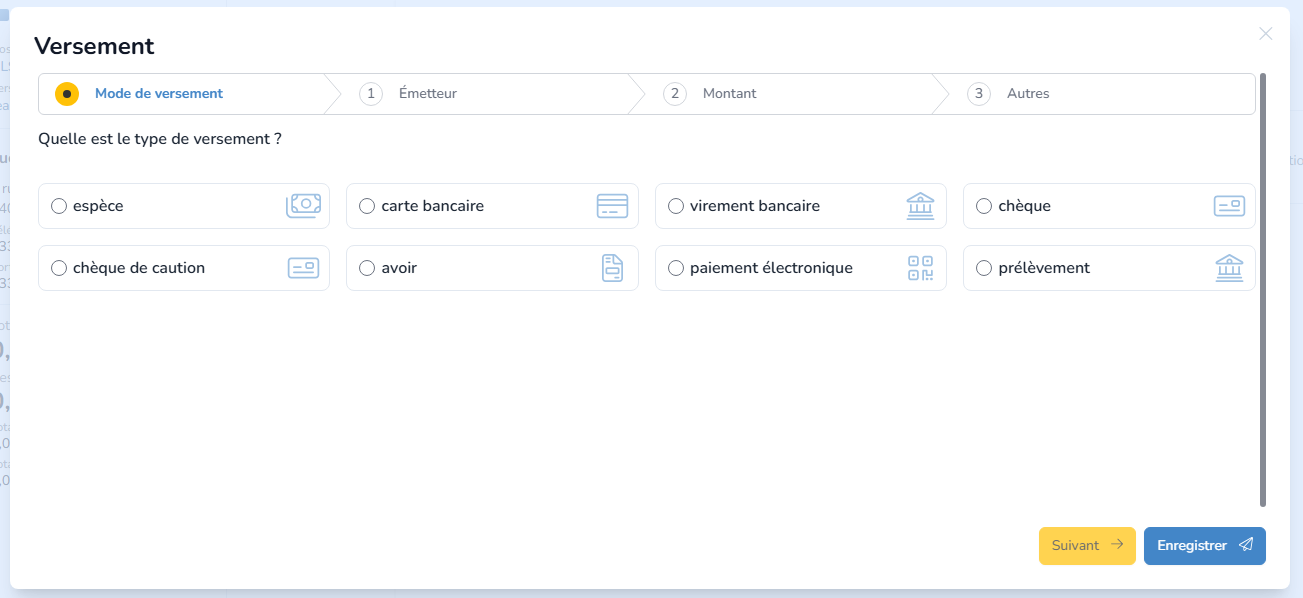1303x598 pixels.
Task: Pick the chèque radio button
Action: coord(984,206)
